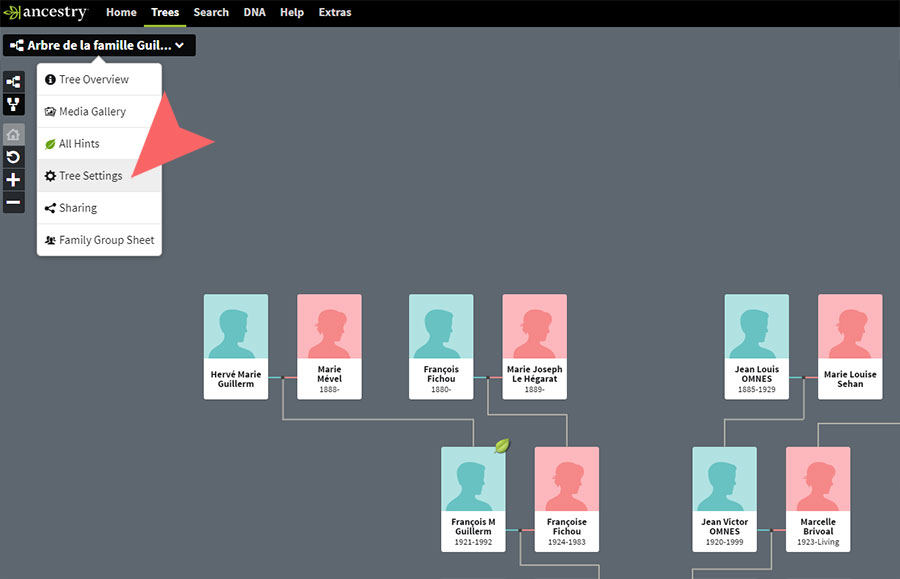Viewport: 900px width, 579px height.
Task: Go to Search in top navigation
Action: tap(211, 13)
